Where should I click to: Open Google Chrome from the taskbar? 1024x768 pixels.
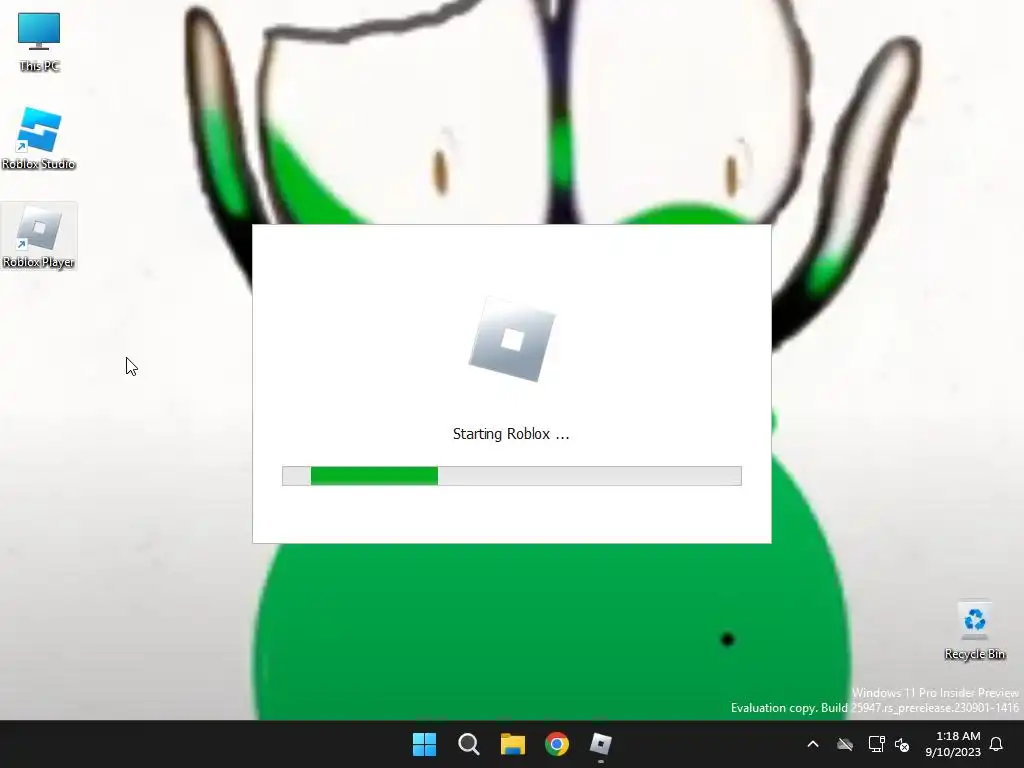coord(557,744)
